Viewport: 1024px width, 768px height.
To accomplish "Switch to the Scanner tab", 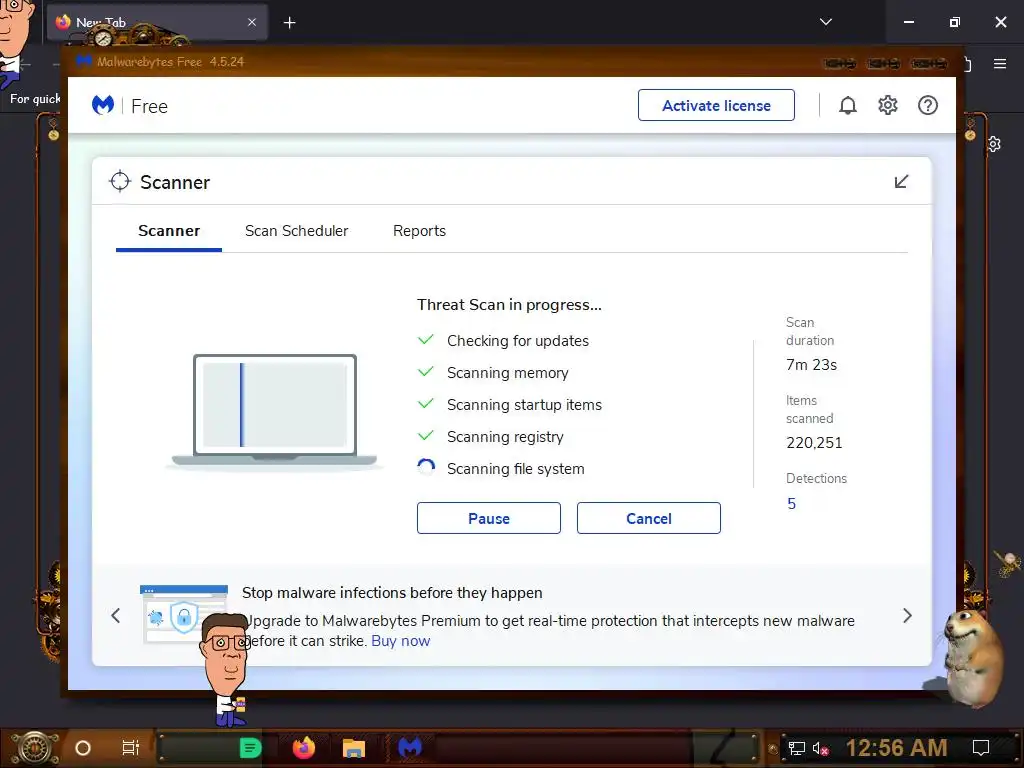I will (169, 231).
